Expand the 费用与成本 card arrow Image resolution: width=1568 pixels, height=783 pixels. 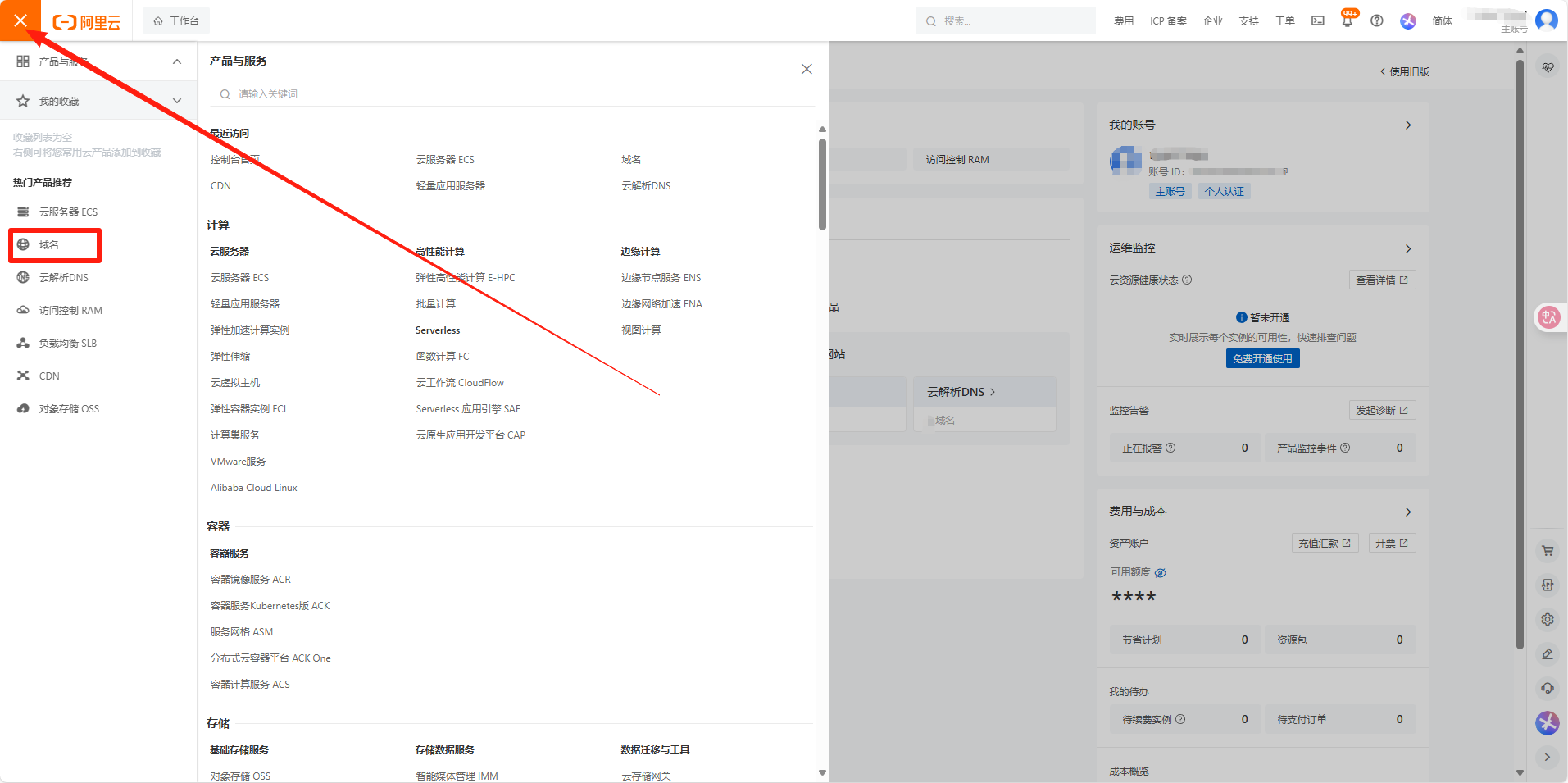(x=1408, y=512)
